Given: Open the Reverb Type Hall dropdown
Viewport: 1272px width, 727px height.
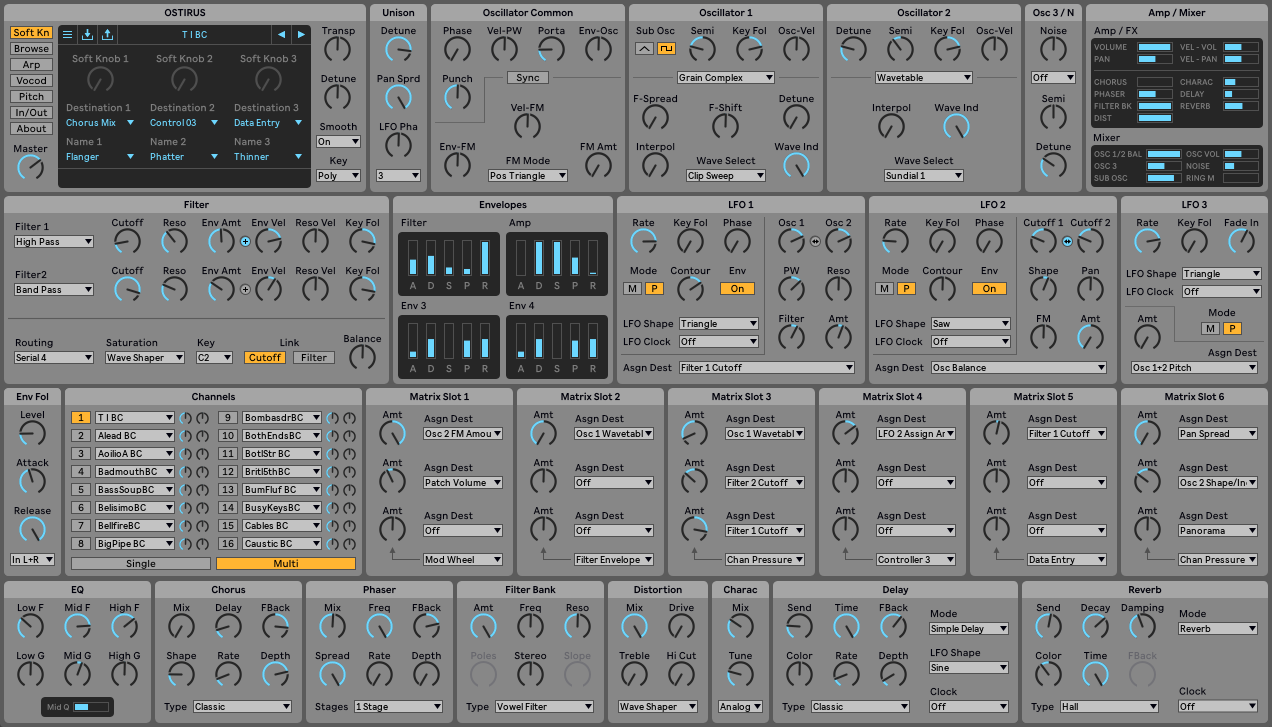Looking at the screenshot, I should click(1108, 706).
